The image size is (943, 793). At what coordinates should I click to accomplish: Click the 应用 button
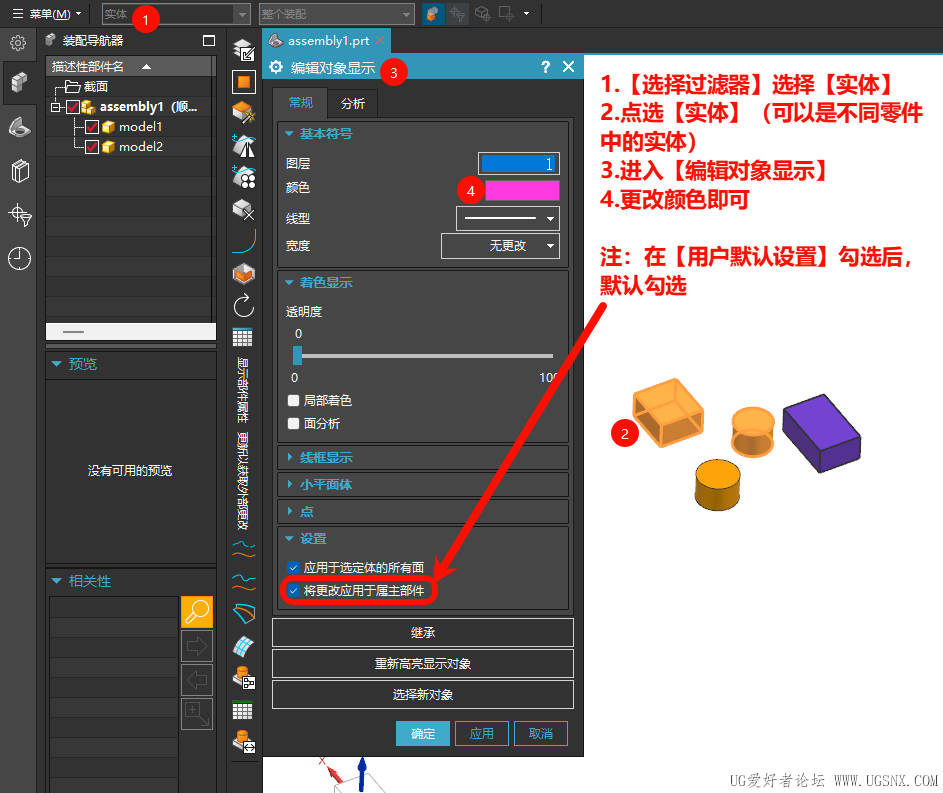(482, 733)
